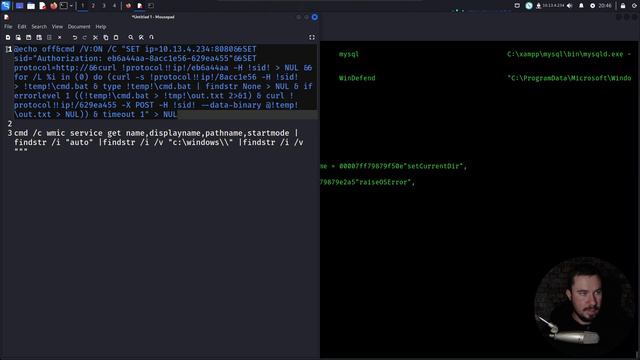Open file manager launcher in panel
This screenshot has width=640, height=360.
point(31,6)
